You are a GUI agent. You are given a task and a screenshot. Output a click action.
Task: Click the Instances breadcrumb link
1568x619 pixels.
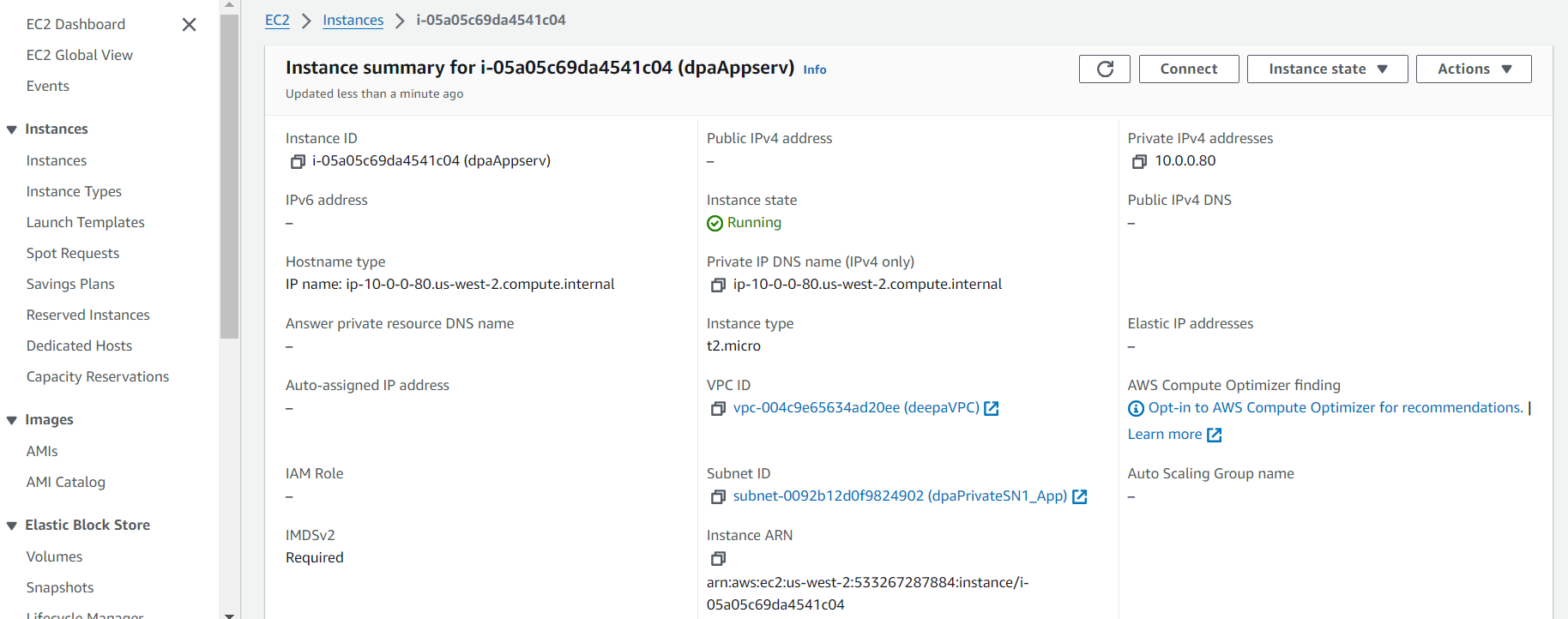click(x=353, y=20)
